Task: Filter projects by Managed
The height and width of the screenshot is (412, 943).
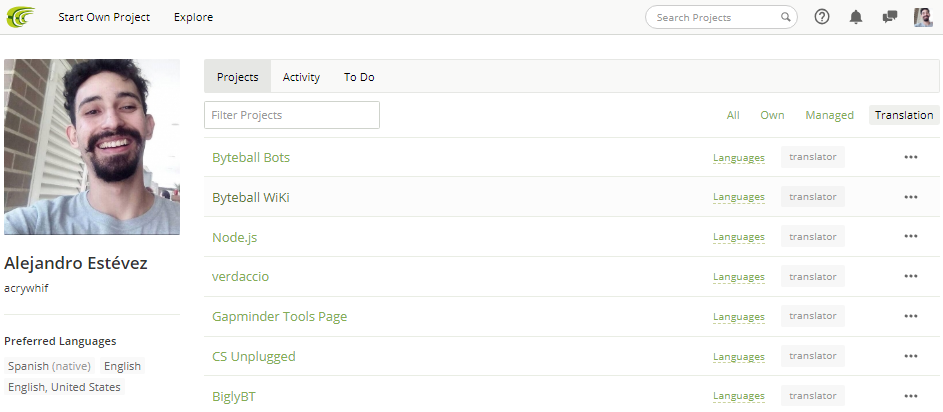Action: [829, 115]
